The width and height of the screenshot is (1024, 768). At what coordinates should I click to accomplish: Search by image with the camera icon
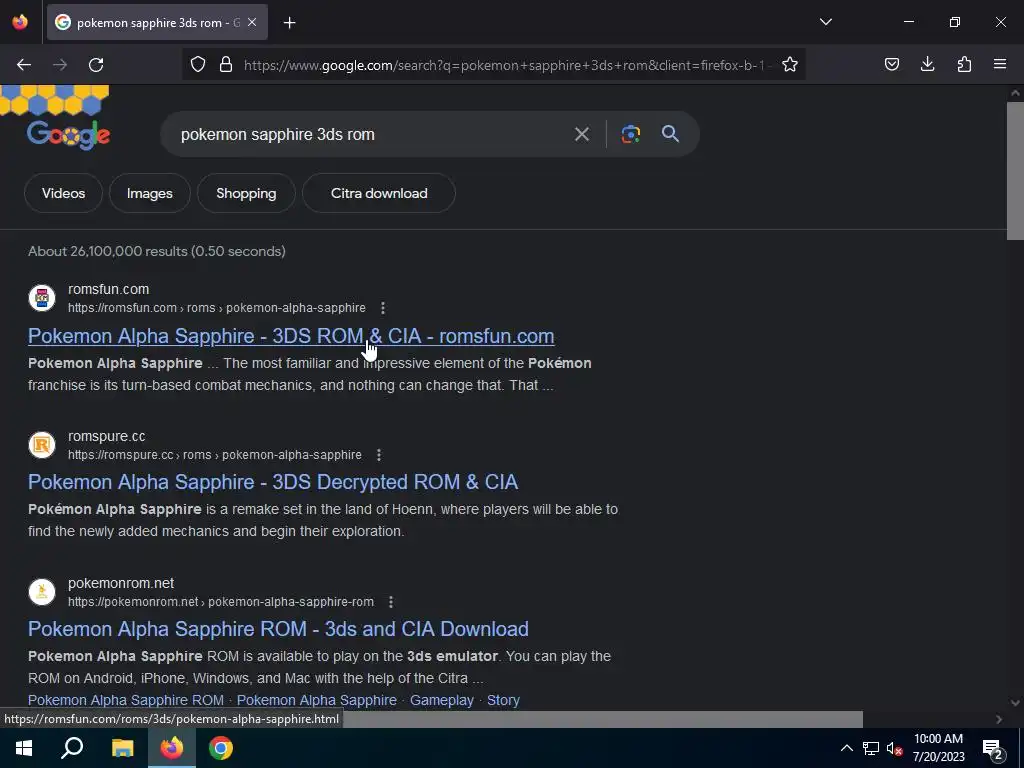tap(630, 135)
